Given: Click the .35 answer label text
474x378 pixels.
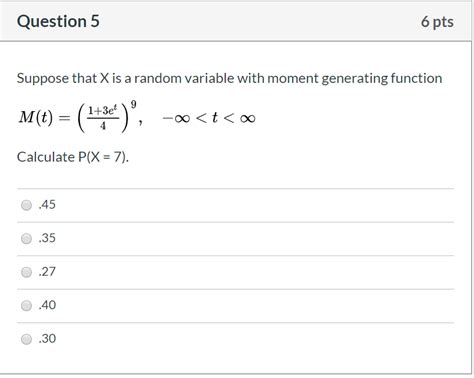Looking at the screenshot, I should point(47,238).
